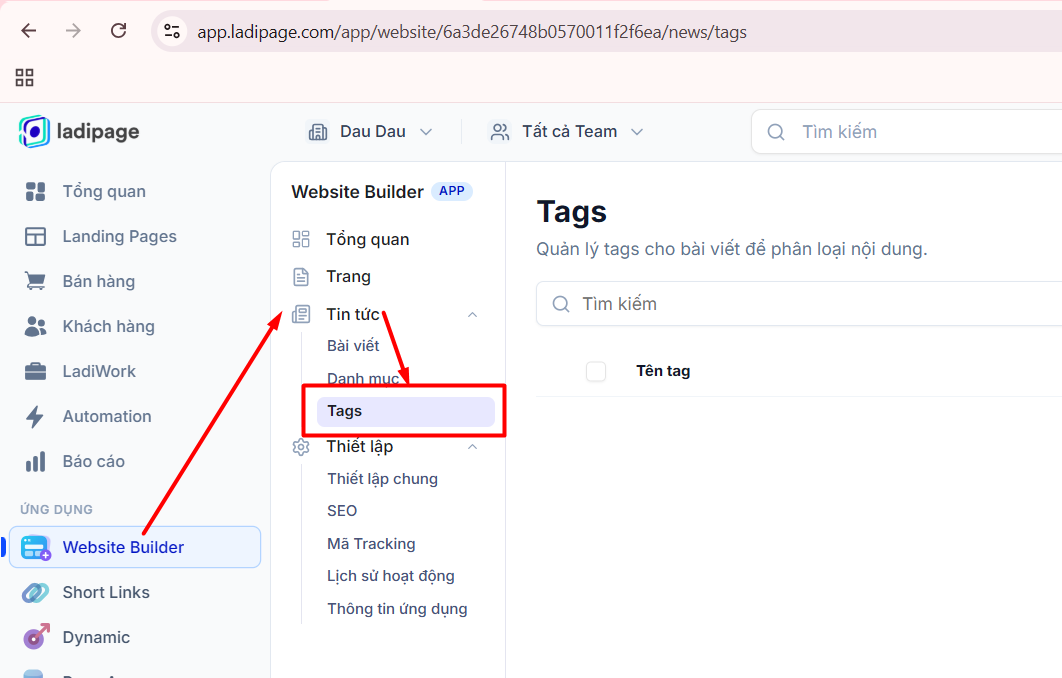Collapse the Tin tức section chevron
This screenshot has width=1062, height=678.
tap(473, 315)
